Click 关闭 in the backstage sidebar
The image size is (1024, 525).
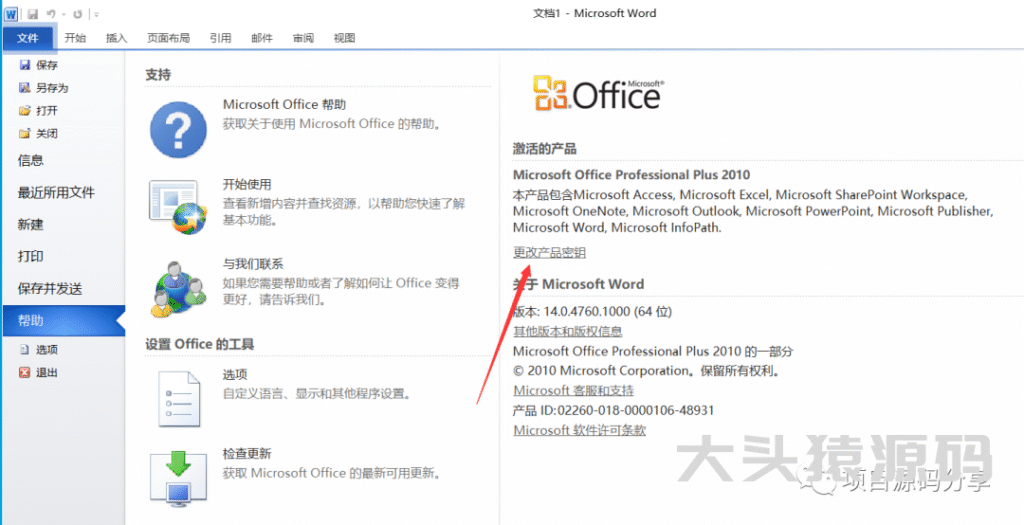click(x=39, y=133)
